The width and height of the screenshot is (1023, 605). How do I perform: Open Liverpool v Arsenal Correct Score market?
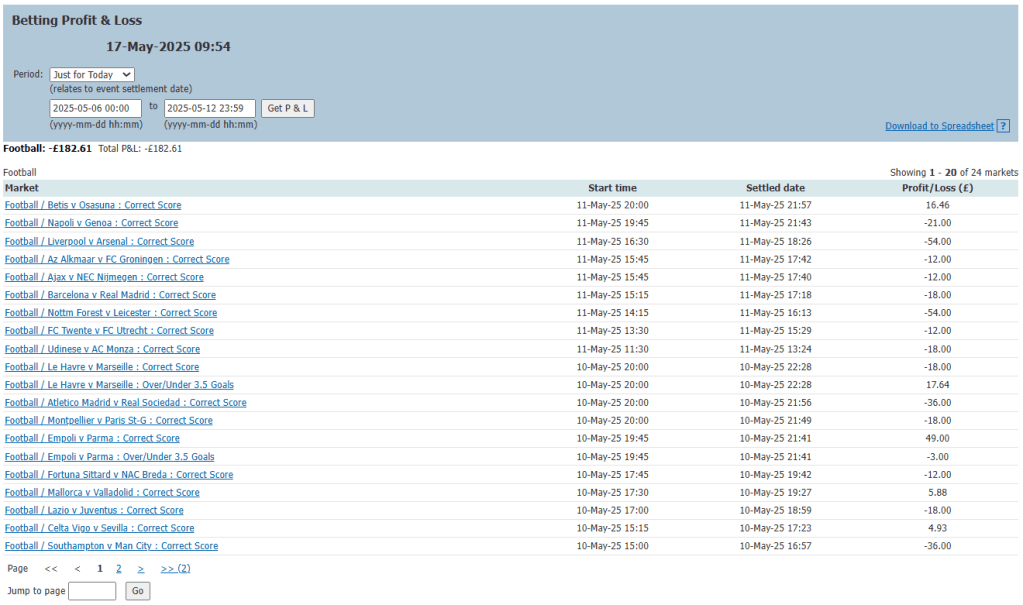(99, 241)
